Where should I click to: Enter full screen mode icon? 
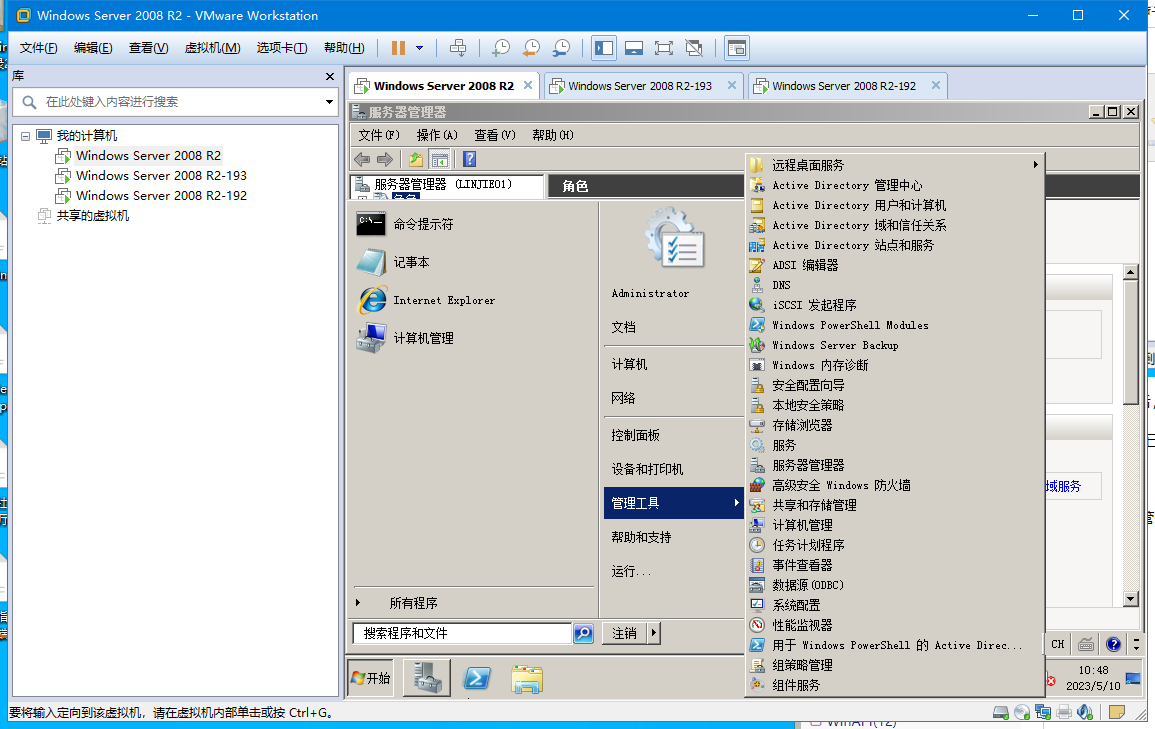click(664, 48)
